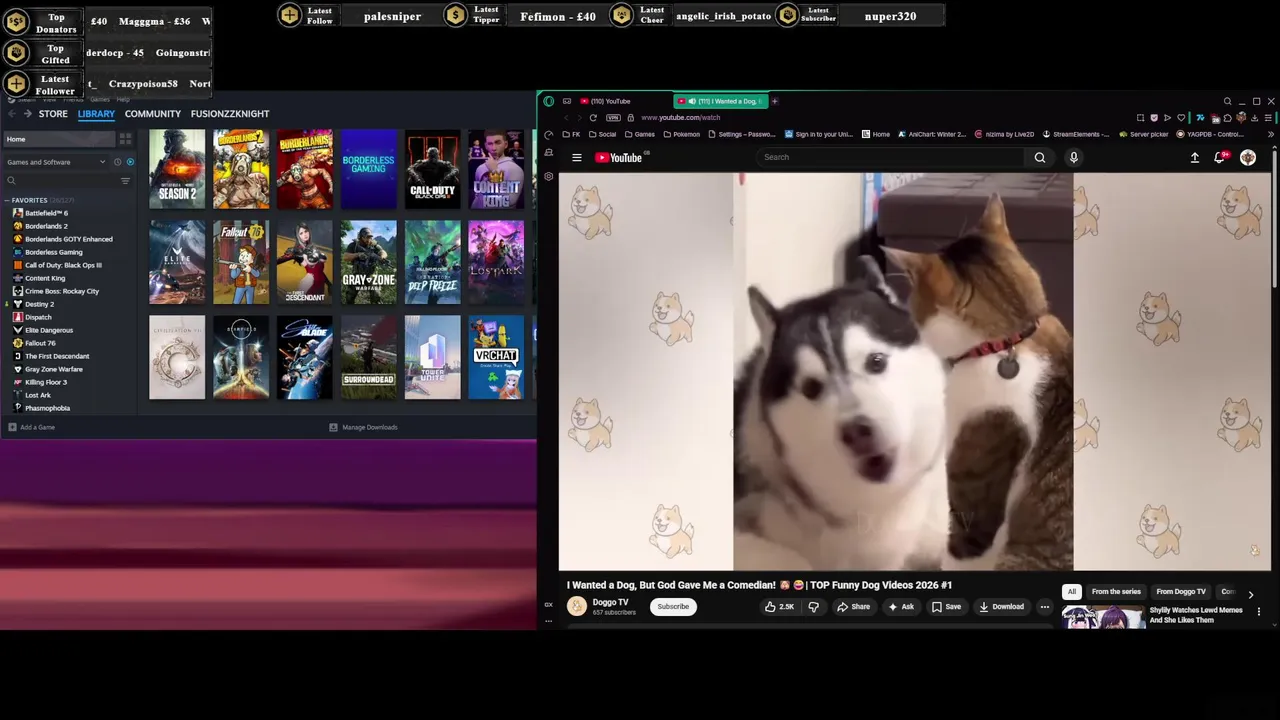The width and height of the screenshot is (1280, 720).
Task: Open more actions ellipsis under video
Action: click(x=1045, y=606)
